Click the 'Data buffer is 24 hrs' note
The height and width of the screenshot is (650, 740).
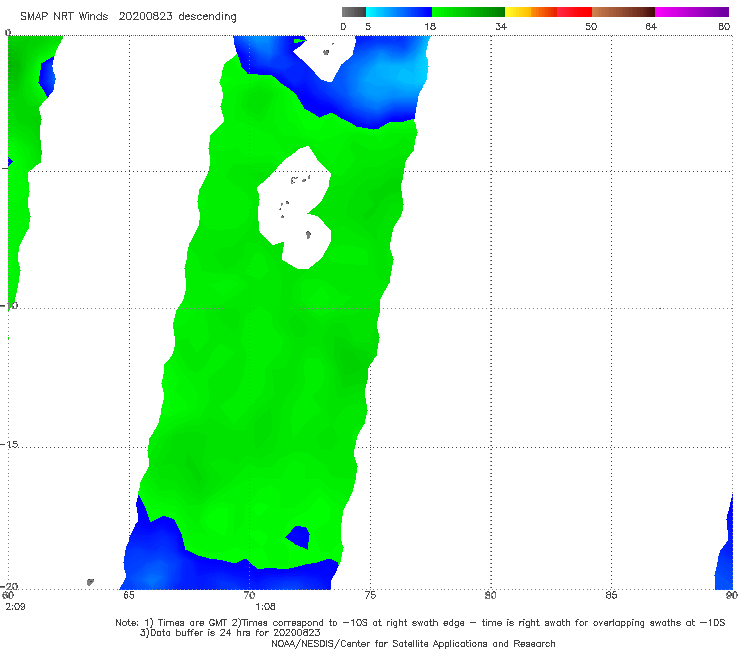coord(230,633)
